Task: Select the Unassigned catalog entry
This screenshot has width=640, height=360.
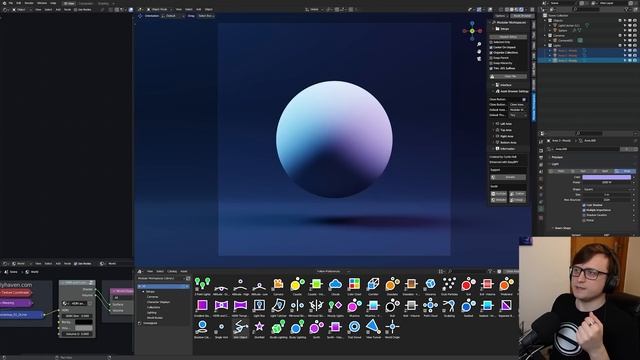Action: pos(150,323)
